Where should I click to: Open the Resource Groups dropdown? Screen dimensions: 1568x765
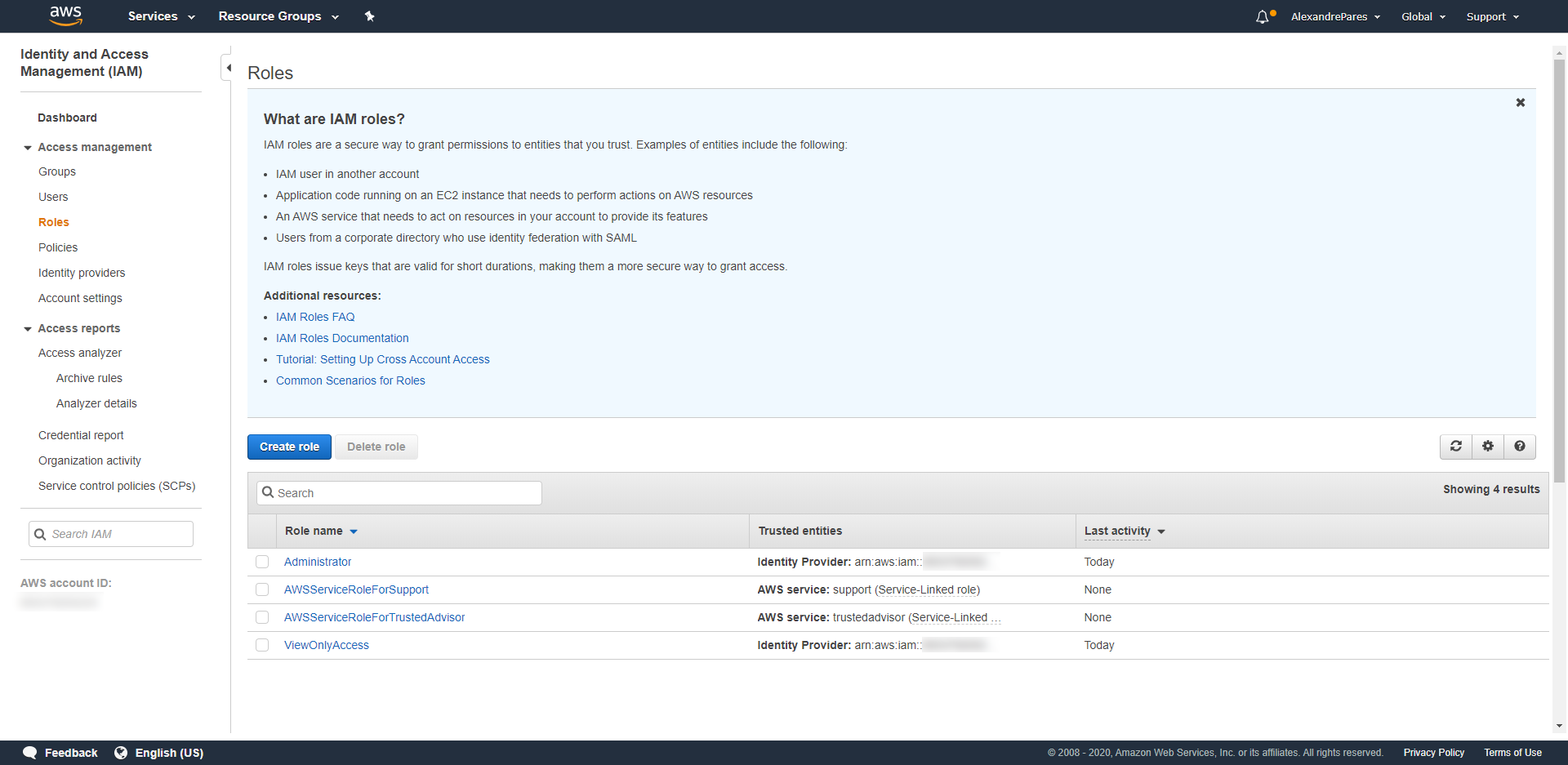pos(278,16)
